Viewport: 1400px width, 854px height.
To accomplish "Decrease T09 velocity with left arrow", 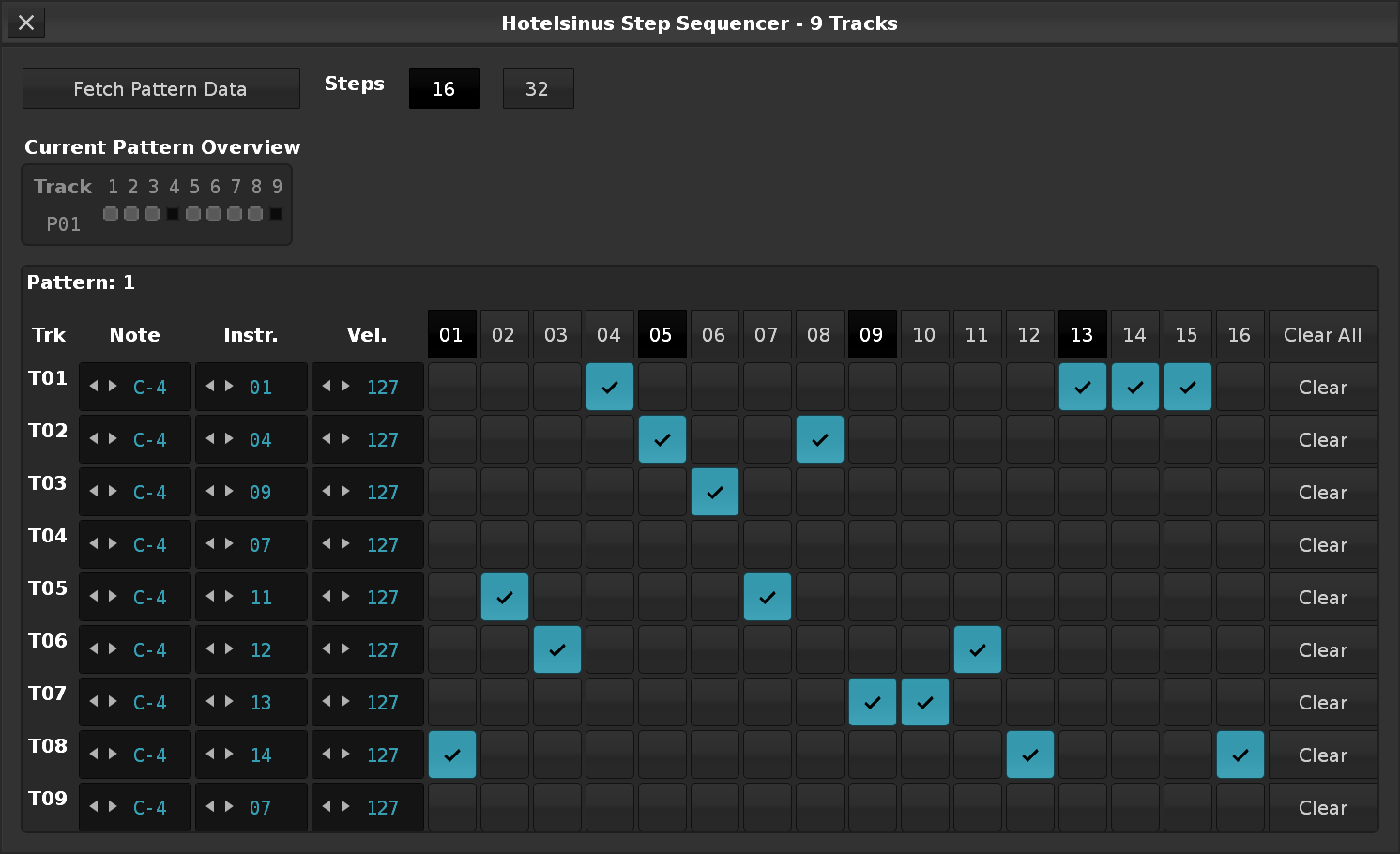I will coord(327,806).
